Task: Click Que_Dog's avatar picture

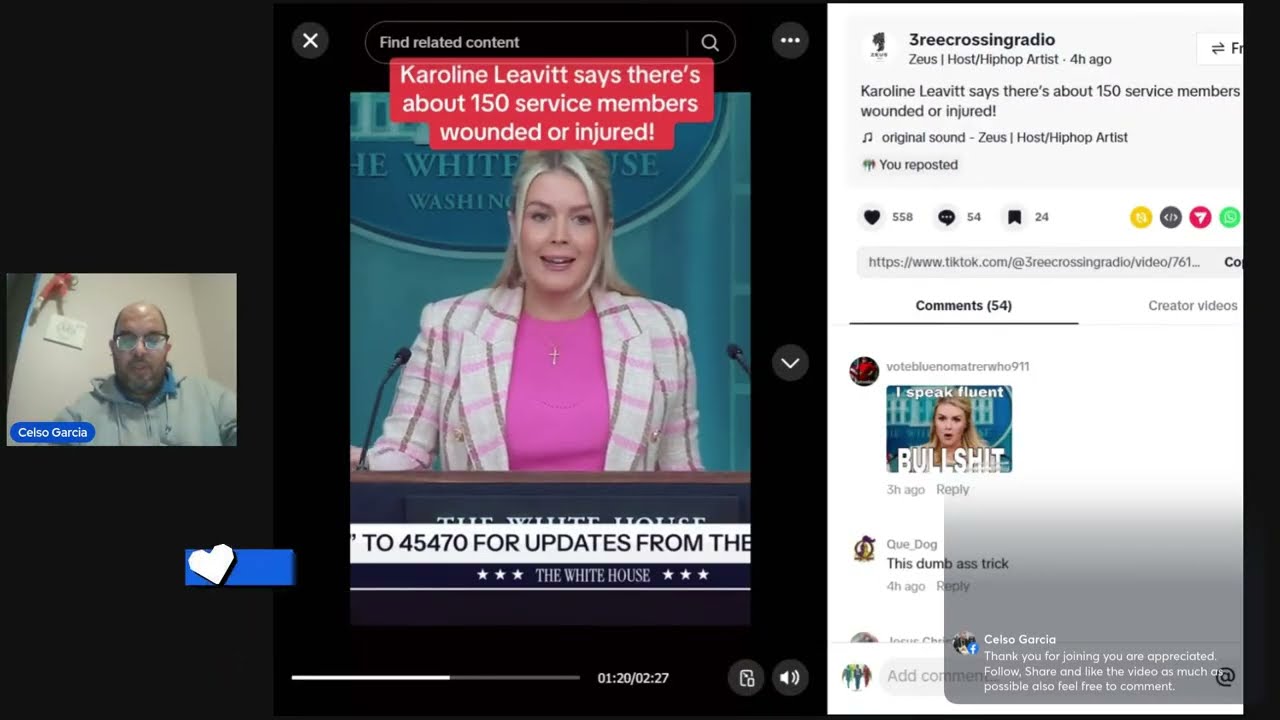Action: point(864,549)
